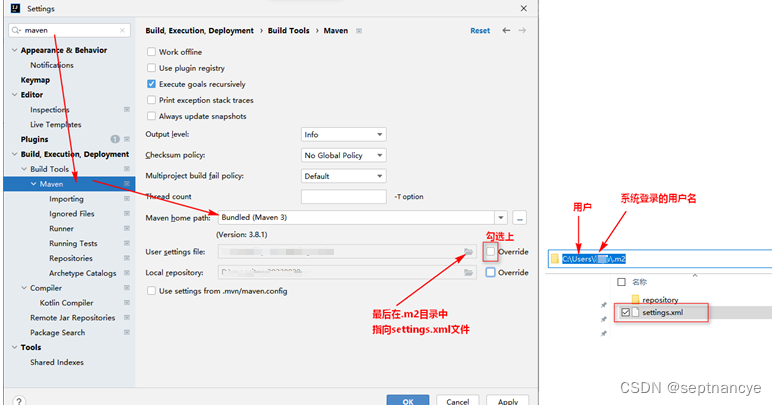Click the 名称 column header in Explorer
Screen dimensions: 776x405
click(639, 282)
